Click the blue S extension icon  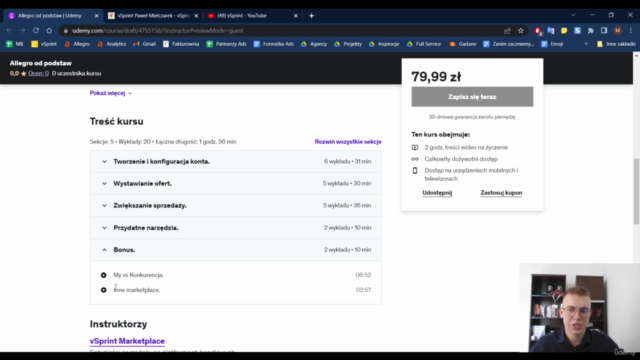coord(577,31)
